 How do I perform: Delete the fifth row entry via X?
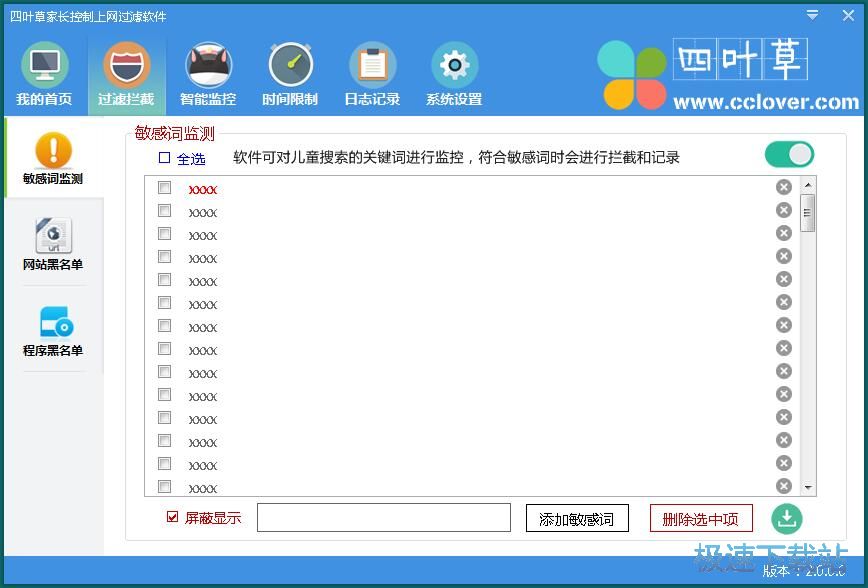[x=783, y=279]
